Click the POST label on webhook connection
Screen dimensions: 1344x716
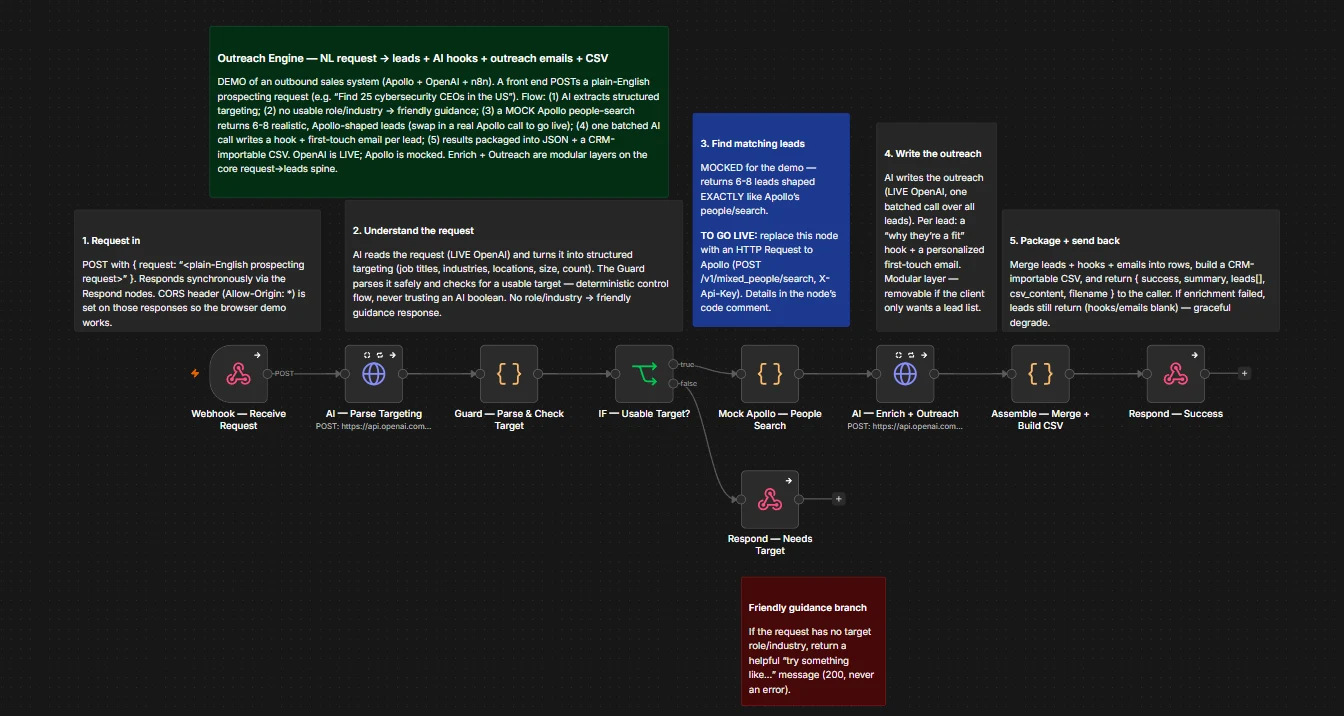tap(284, 374)
